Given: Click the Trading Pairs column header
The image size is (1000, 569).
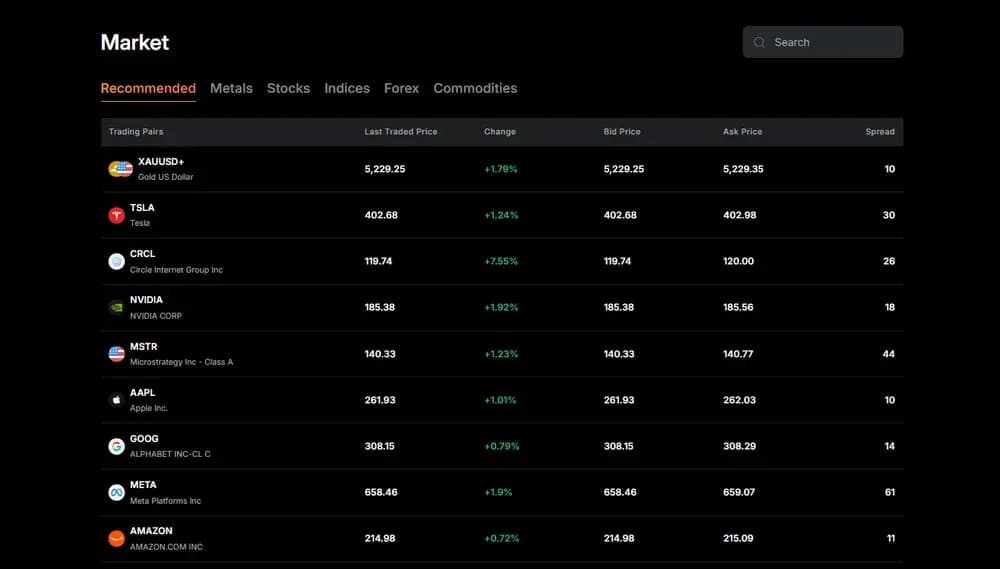Looking at the screenshot, I should pyautogui.click(x=136, y=131).
